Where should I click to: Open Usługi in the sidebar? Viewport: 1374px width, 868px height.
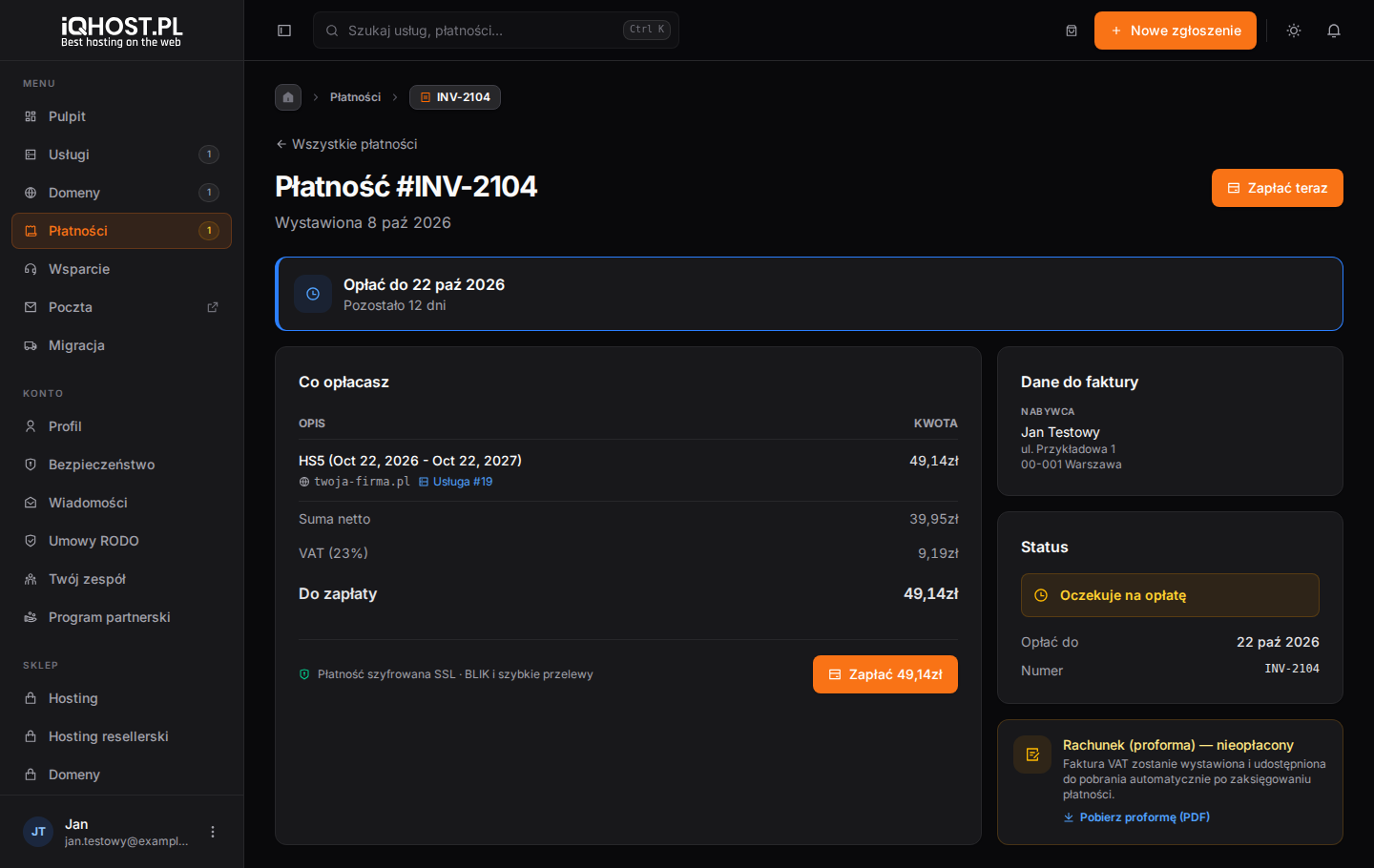[x=121, y=155]
